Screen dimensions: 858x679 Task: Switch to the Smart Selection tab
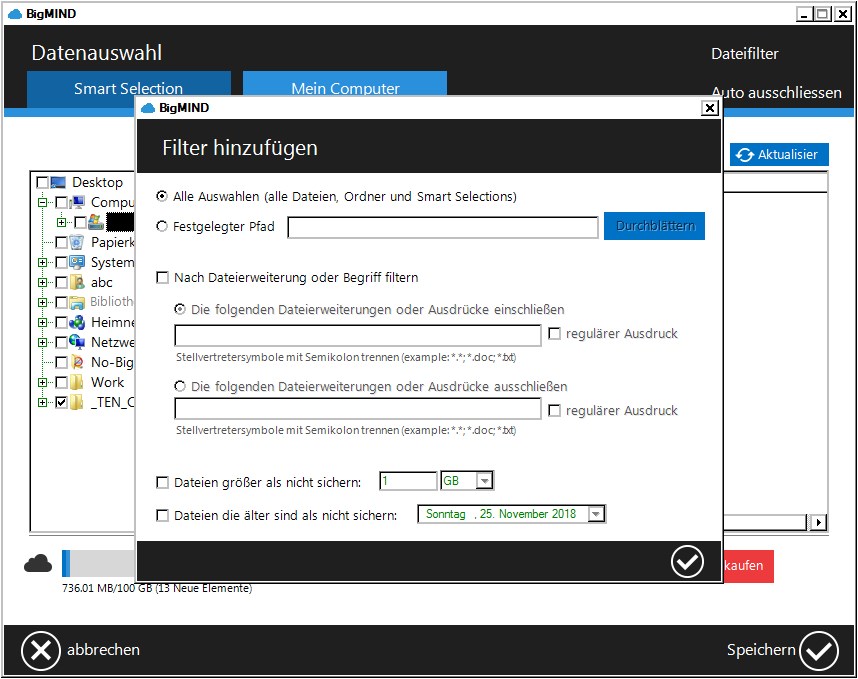tap(129, 89)
